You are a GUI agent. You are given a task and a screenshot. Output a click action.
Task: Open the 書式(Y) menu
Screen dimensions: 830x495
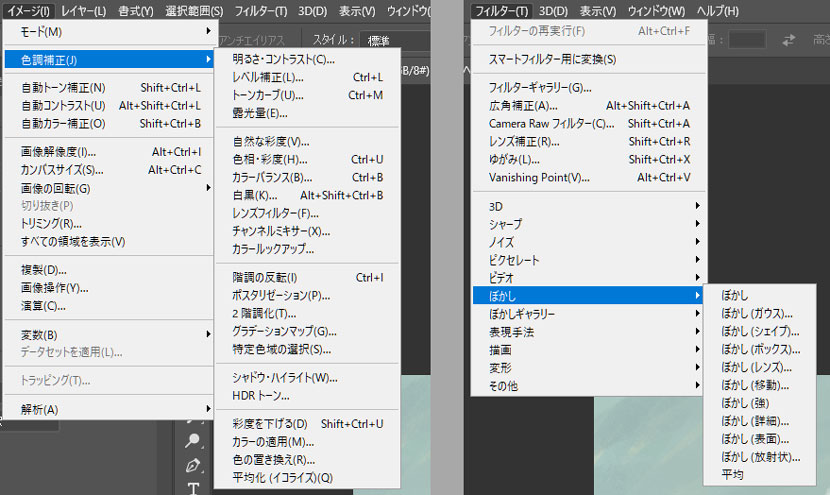[x=136, y=11]
